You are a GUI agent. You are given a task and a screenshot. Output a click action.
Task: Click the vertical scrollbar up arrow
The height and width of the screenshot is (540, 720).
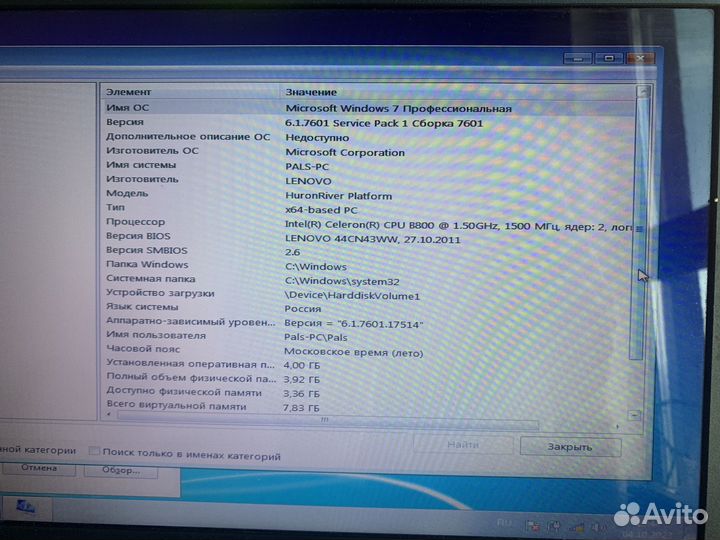(x=643, y=91)
